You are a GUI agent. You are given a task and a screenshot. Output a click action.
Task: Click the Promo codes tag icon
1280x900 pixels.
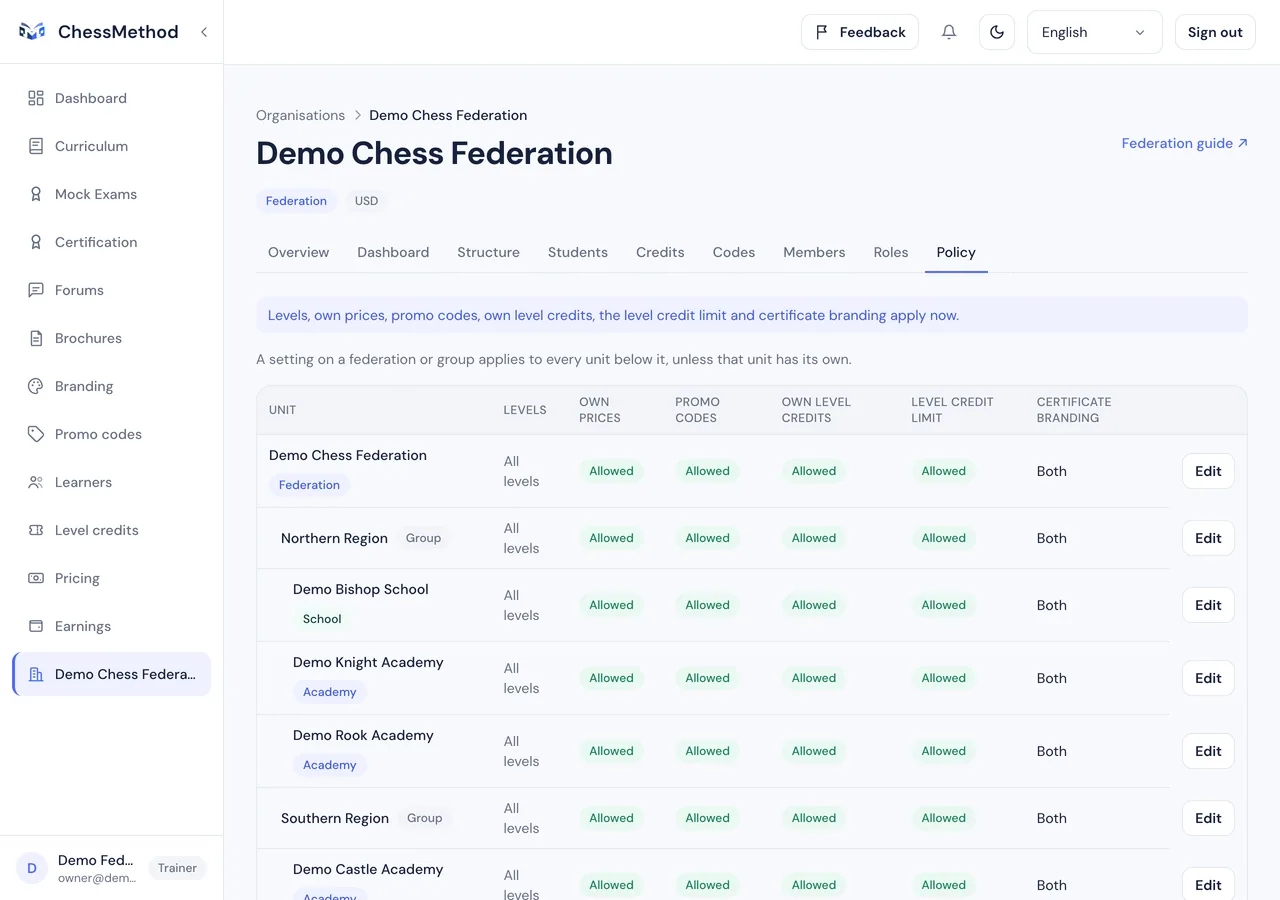click(36, 434)
